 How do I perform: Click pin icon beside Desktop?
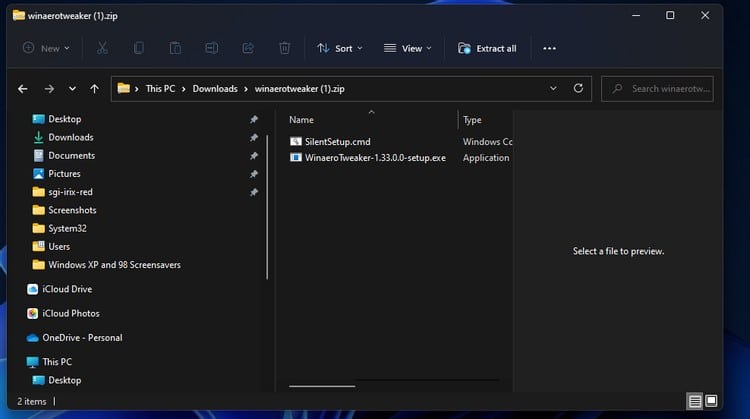(254, 119)
